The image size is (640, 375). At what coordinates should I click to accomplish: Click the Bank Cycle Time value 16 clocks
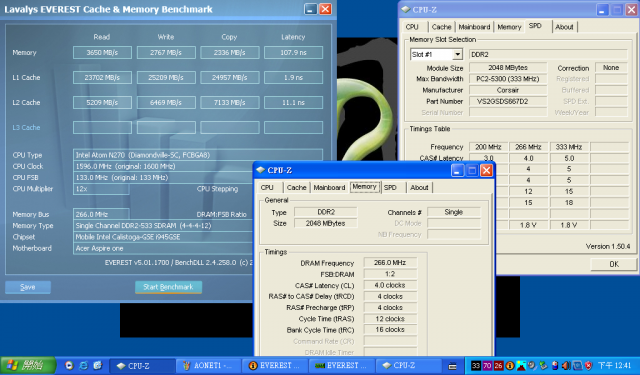point(390,330)
